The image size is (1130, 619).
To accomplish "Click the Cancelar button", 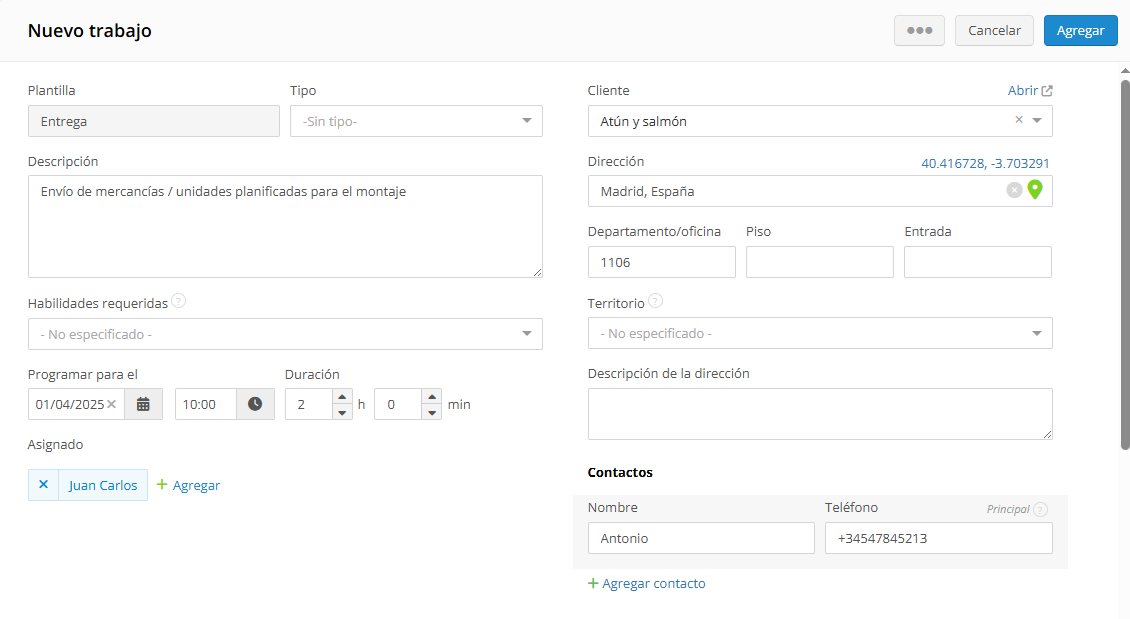I will tap(995, 30).
